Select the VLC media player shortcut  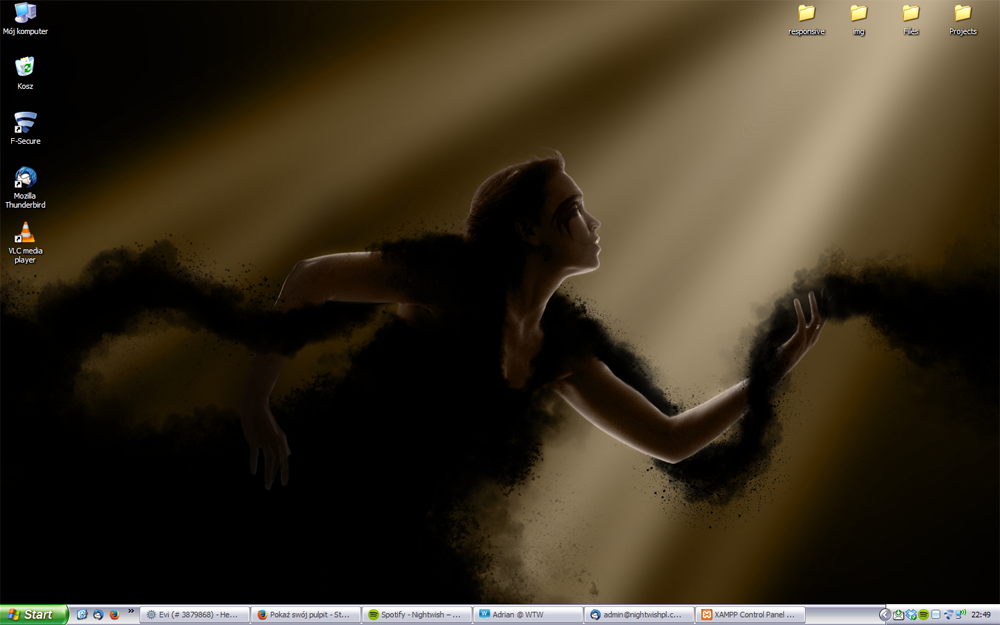tap(25, 242)
